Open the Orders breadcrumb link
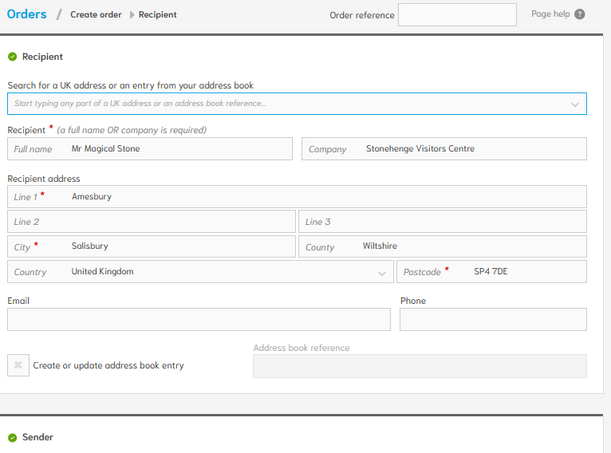Viewport: 611px width, 453px height. (x=26, y=14)
